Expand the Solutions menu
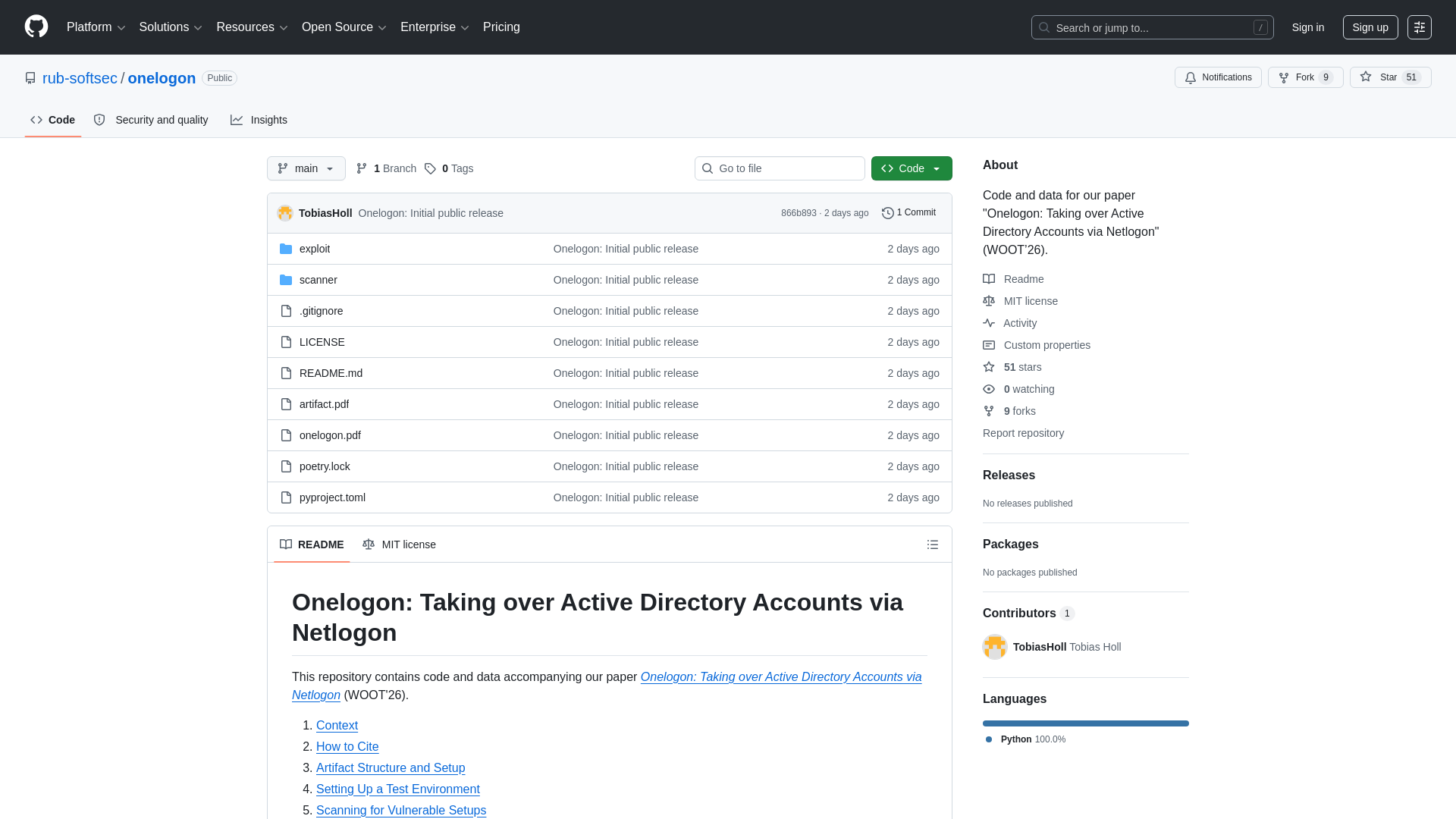The height and width of the screenshot is (819, 1456). pos(171,27)
